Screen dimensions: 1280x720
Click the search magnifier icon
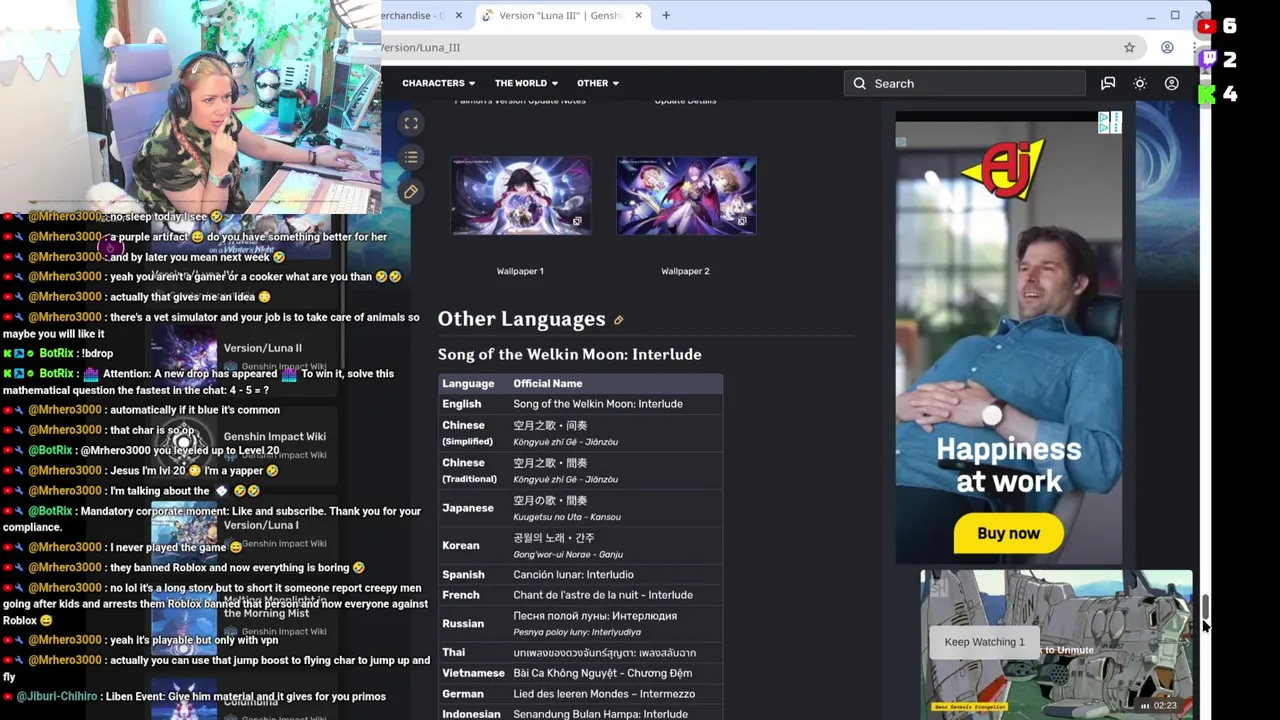point(860,83)
